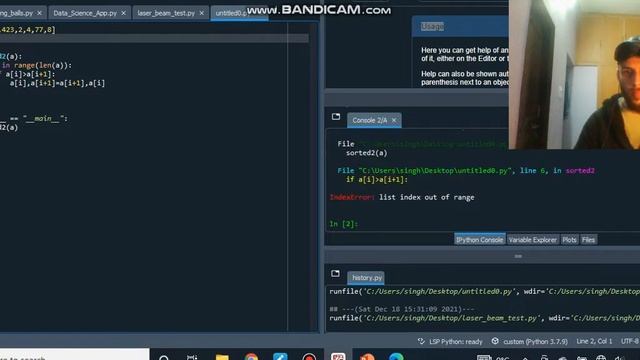This screenshot has height=360, width=640.
Task: Switch to the IPython Console pane tab
Action: pos(480,240)
